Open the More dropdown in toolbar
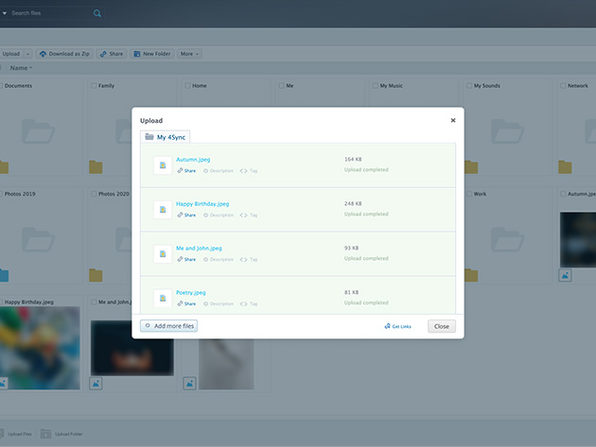This screenshot has width=596, height=447. click(x=189, y=54)
